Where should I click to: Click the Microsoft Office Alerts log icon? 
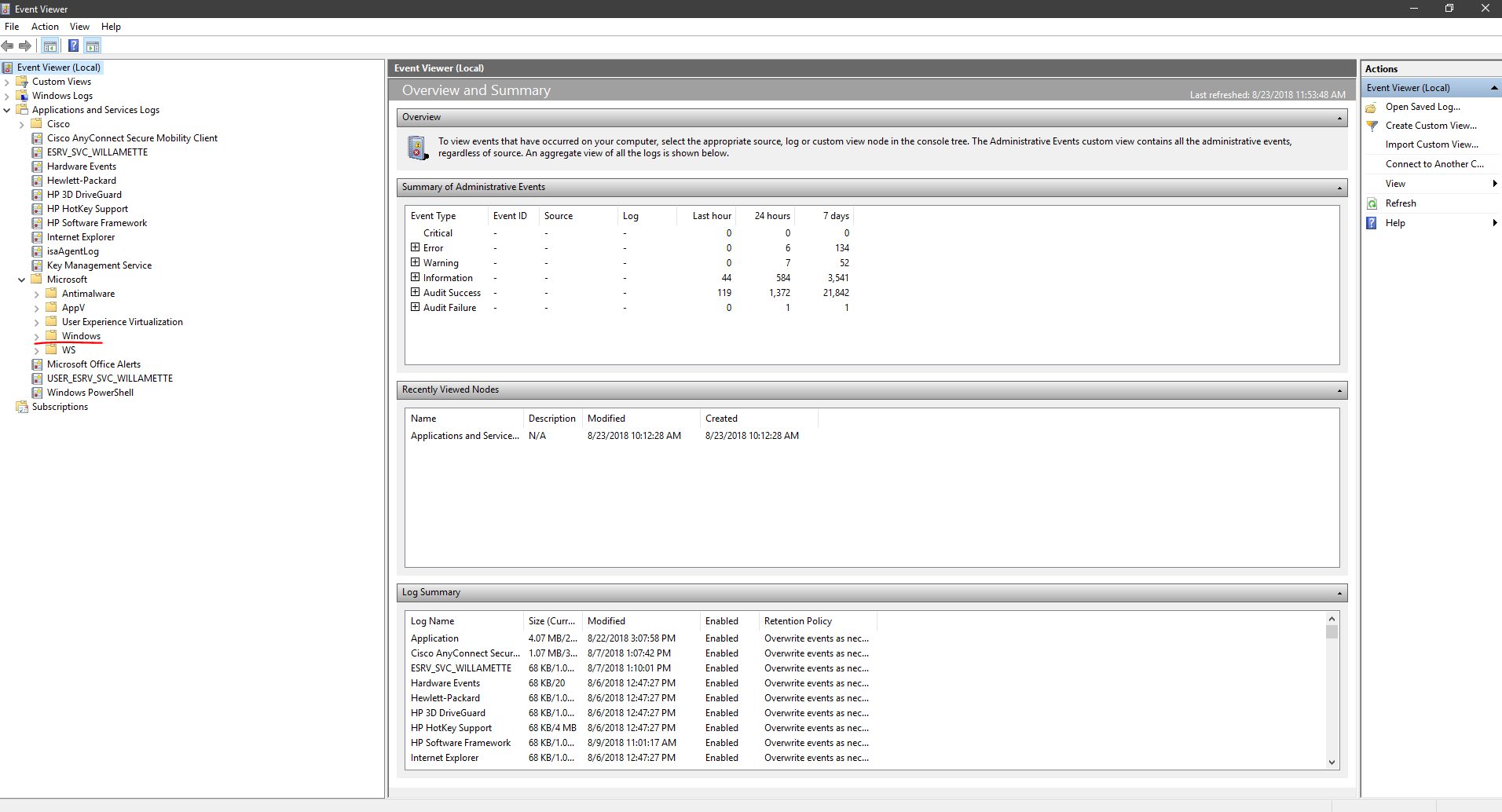[37, 364]
